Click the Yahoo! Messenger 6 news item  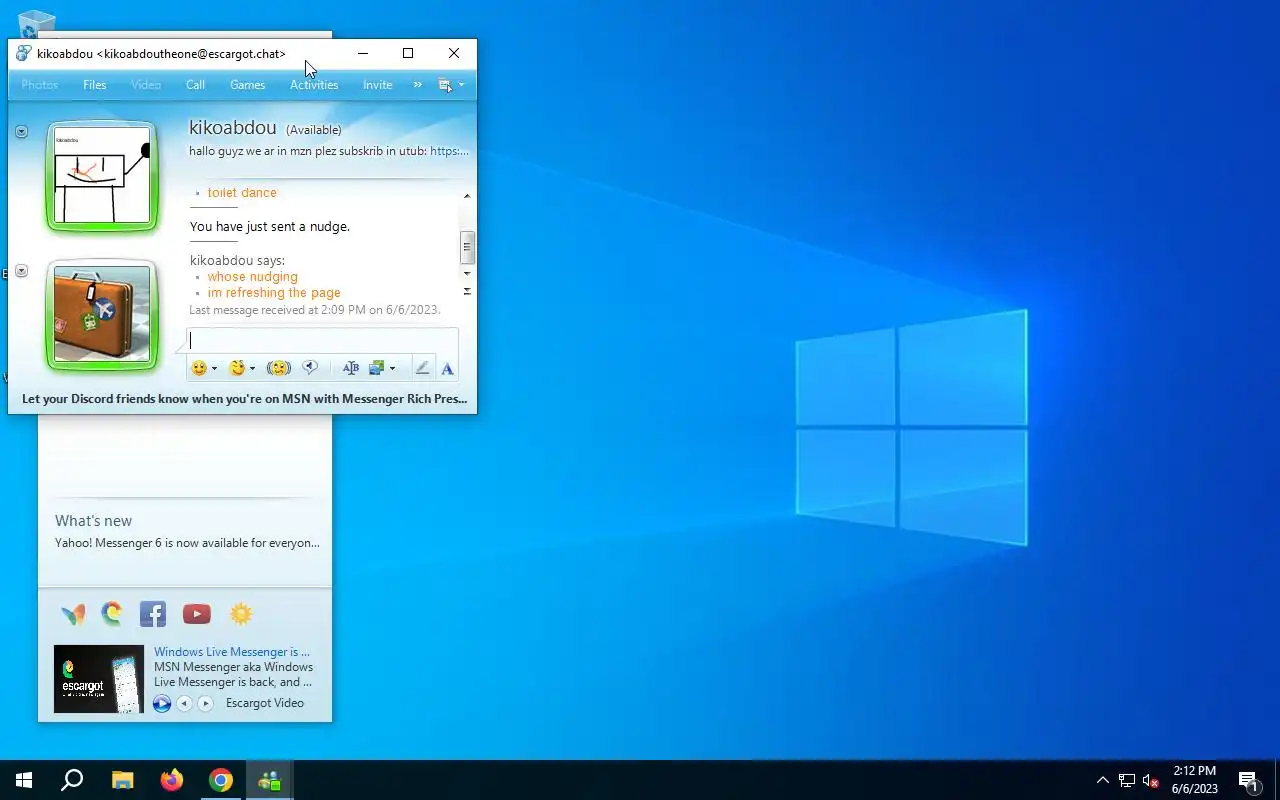tap(187, 543)
